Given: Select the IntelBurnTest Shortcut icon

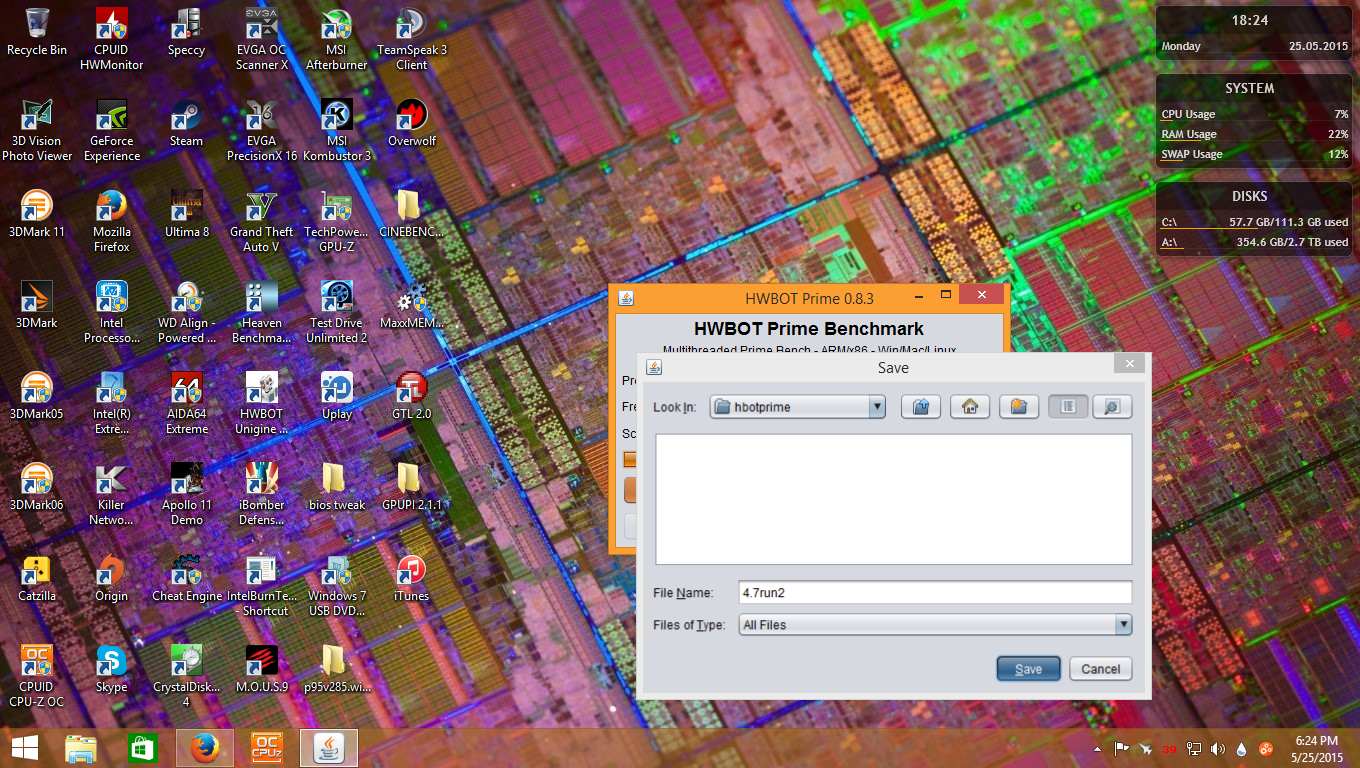Looking at the screenshot, I should point(262,585).
